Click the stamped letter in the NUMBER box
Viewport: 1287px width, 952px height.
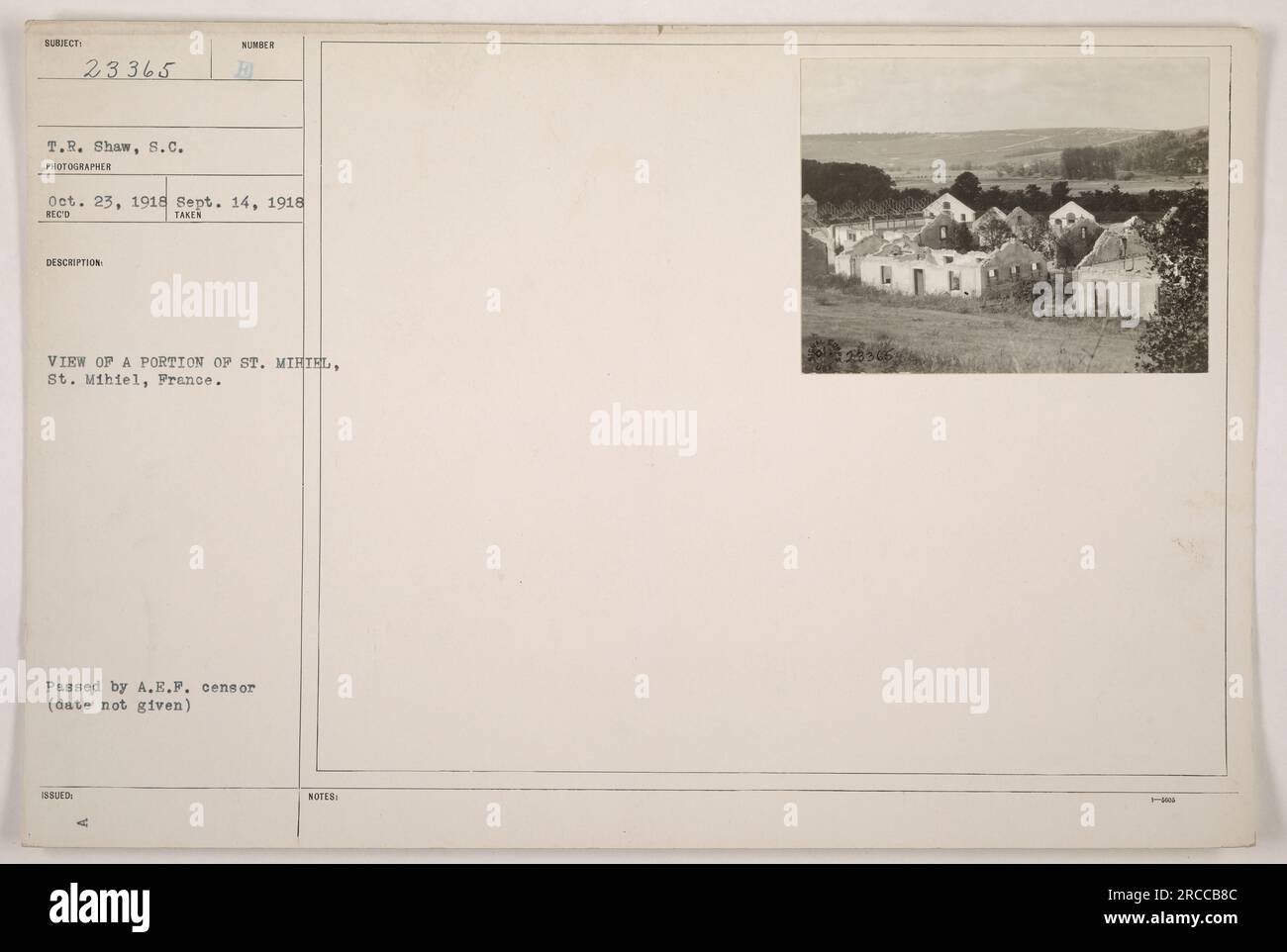256,69
